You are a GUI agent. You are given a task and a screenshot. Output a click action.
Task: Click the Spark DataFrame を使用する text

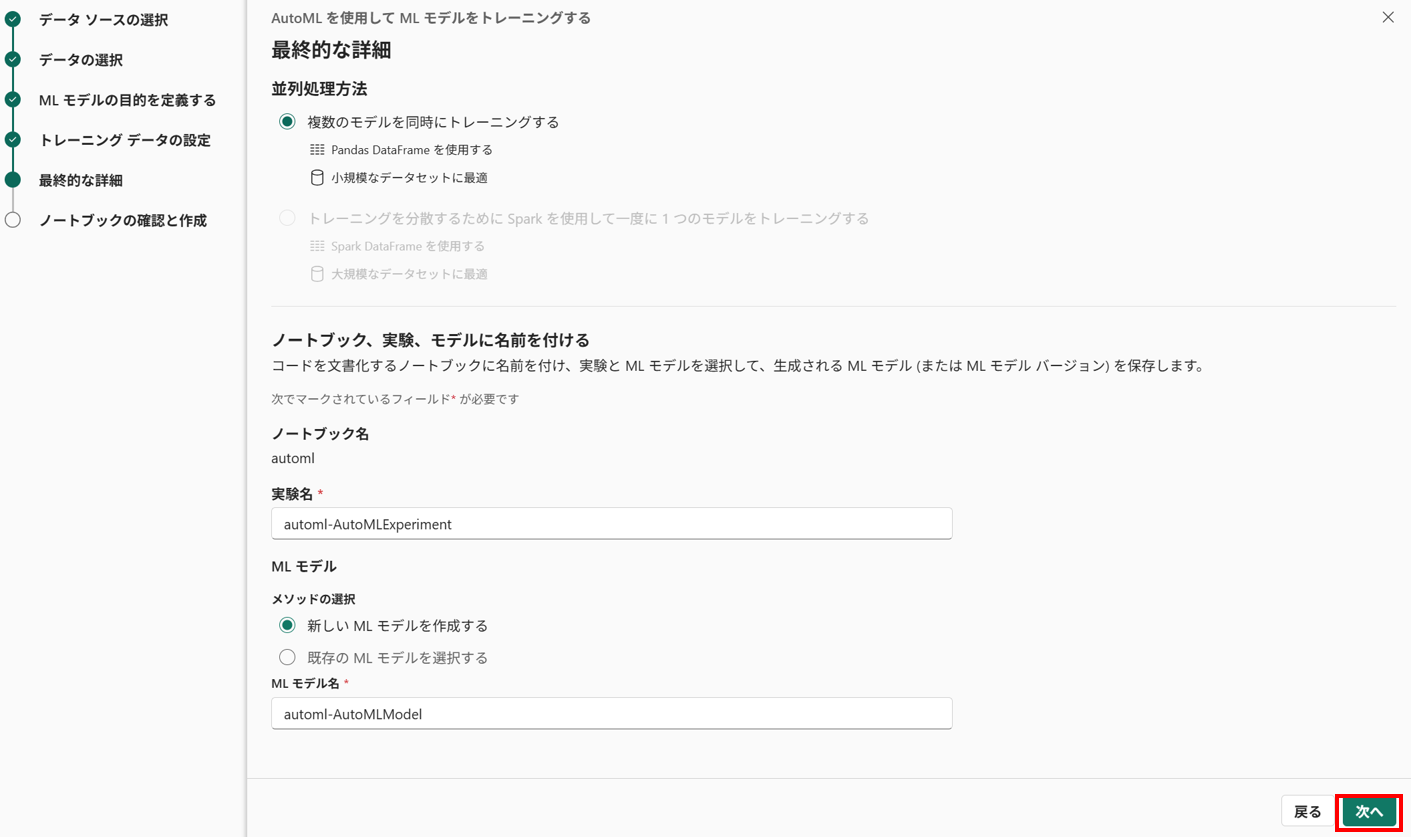coord(408,246)
